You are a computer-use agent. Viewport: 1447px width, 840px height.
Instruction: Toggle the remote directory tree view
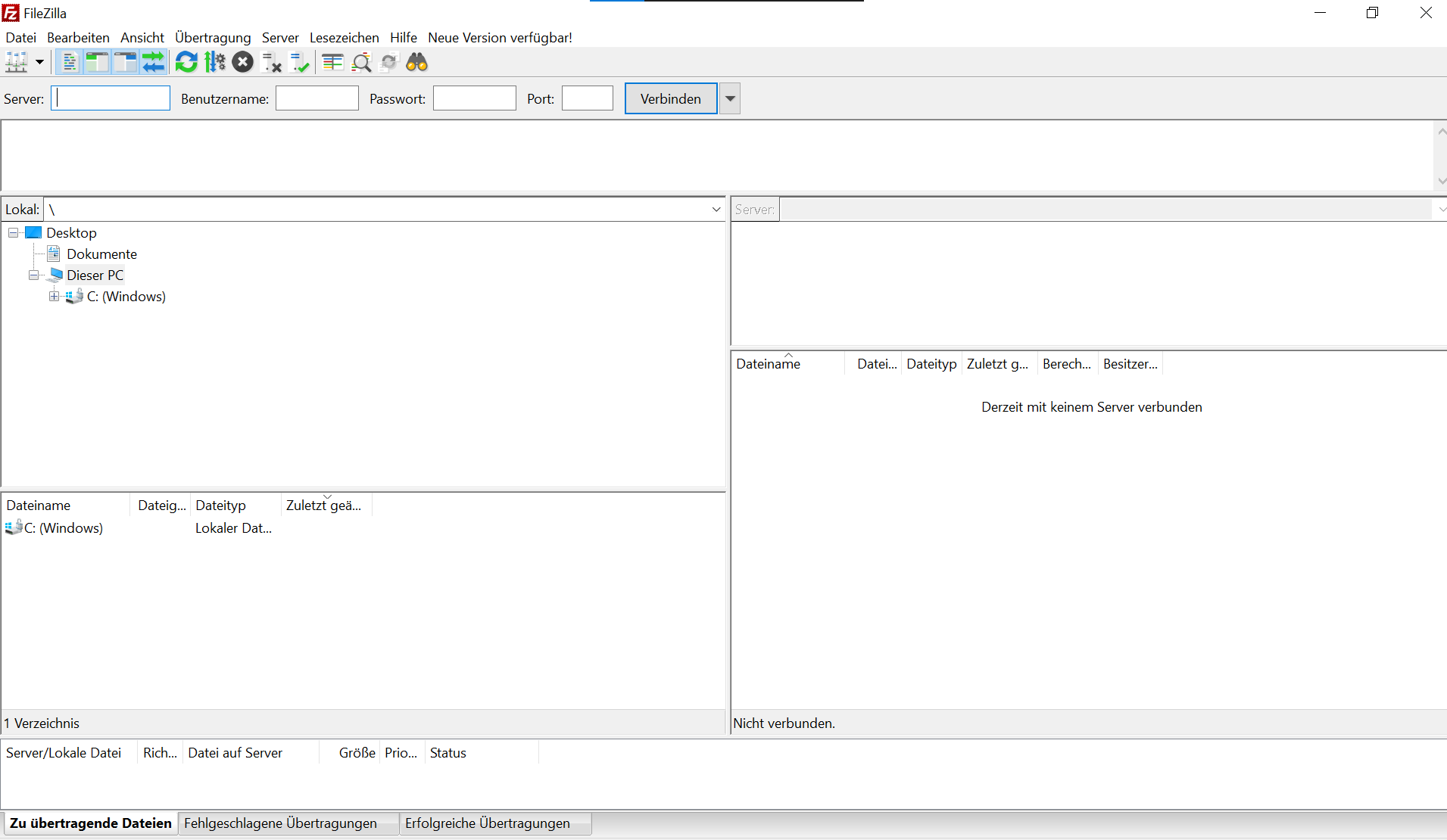[x=125, y=62]
